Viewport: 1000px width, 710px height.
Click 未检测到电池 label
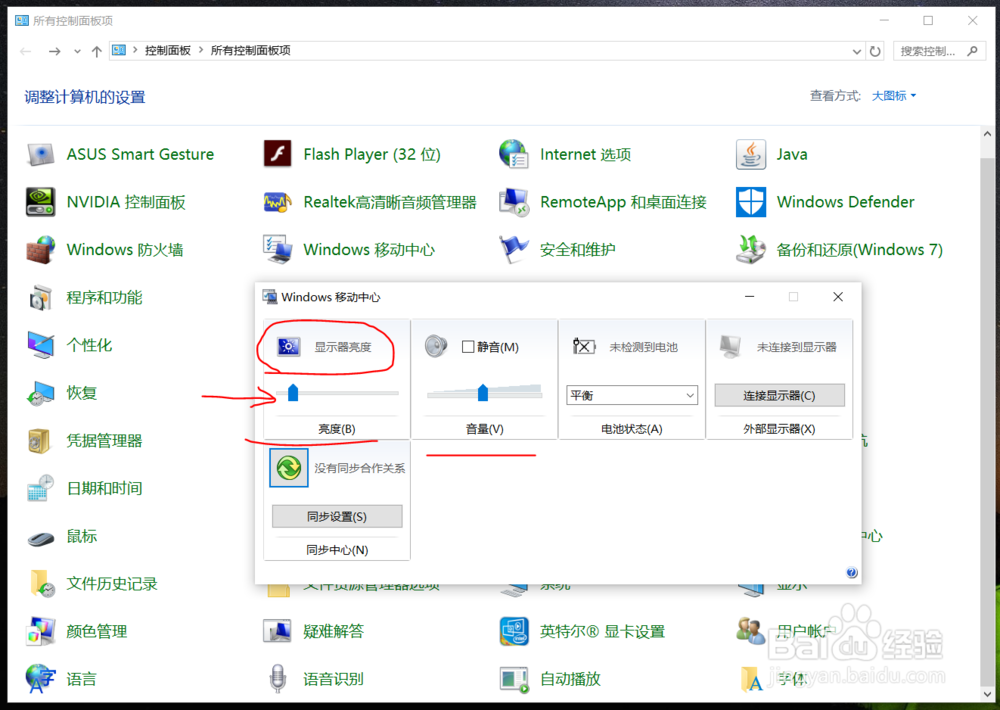pyautogui.click(x=643, y=347)
